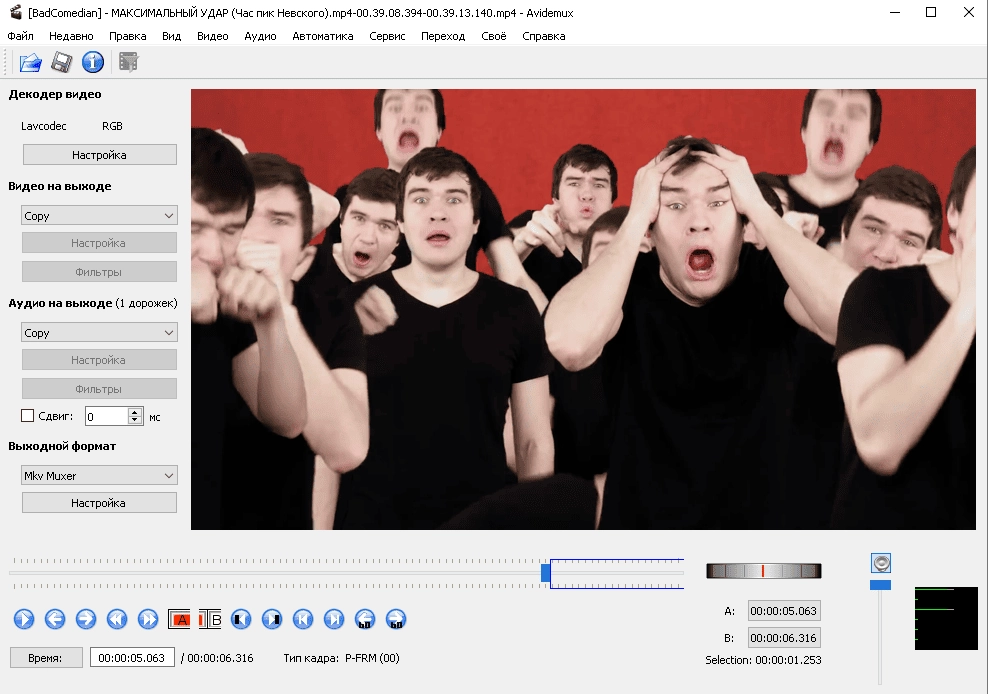This screenshot has height=694, width=988.
Task: Open the Аудио menu
Action: click(x=260, y=36)
